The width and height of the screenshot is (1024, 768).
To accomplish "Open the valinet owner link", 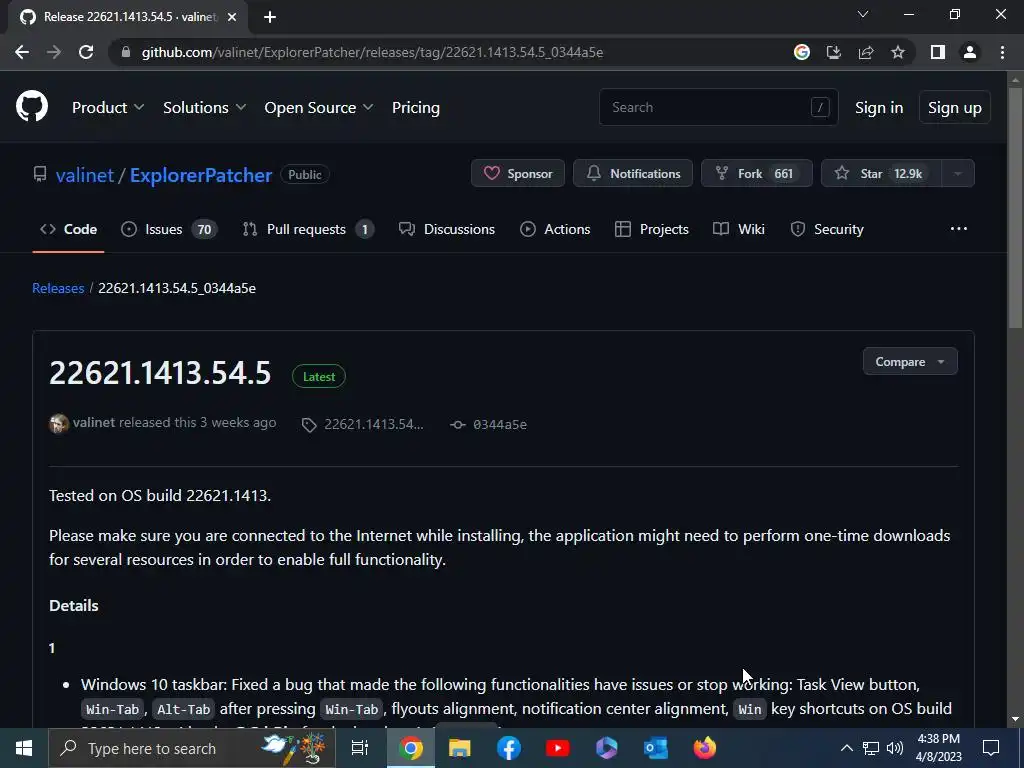I will (85, 175).
